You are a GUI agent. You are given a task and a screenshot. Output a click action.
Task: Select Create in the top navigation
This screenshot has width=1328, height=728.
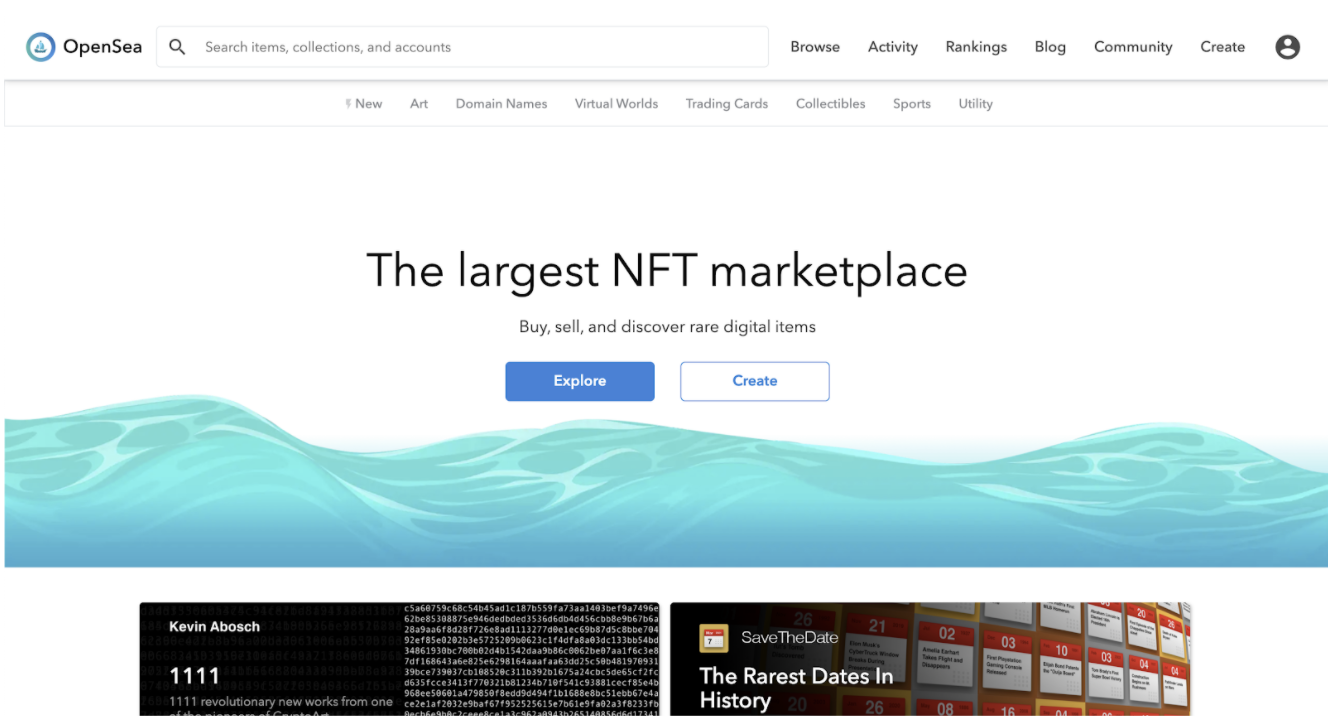(1222, 47)
